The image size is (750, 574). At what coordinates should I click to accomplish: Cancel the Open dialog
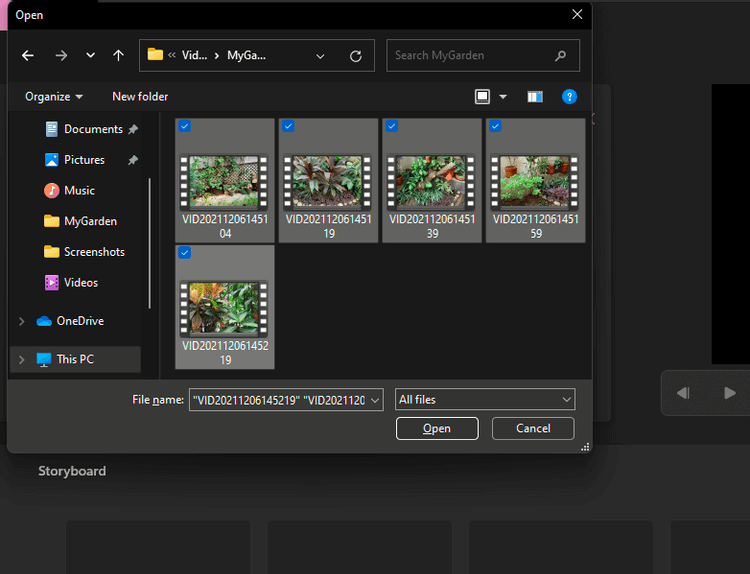pos(533,428)
